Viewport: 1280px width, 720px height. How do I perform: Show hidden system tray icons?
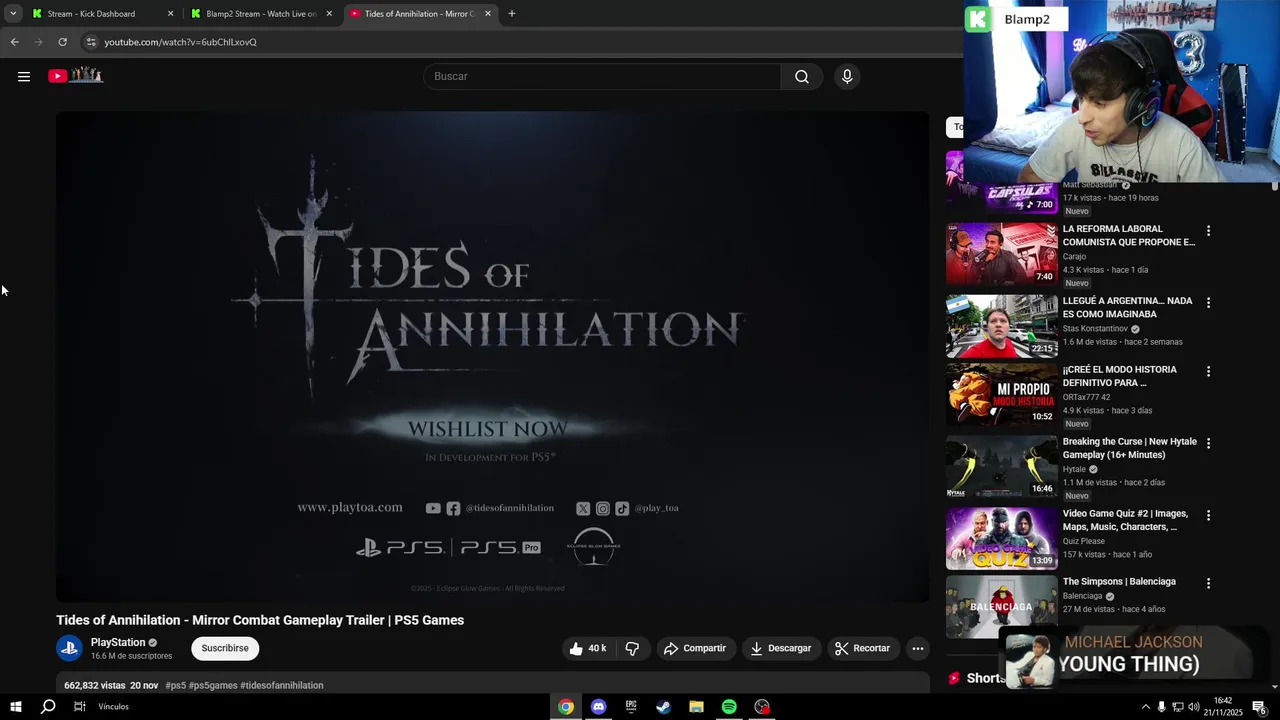pyautogui.click(x=1145, y=707)
